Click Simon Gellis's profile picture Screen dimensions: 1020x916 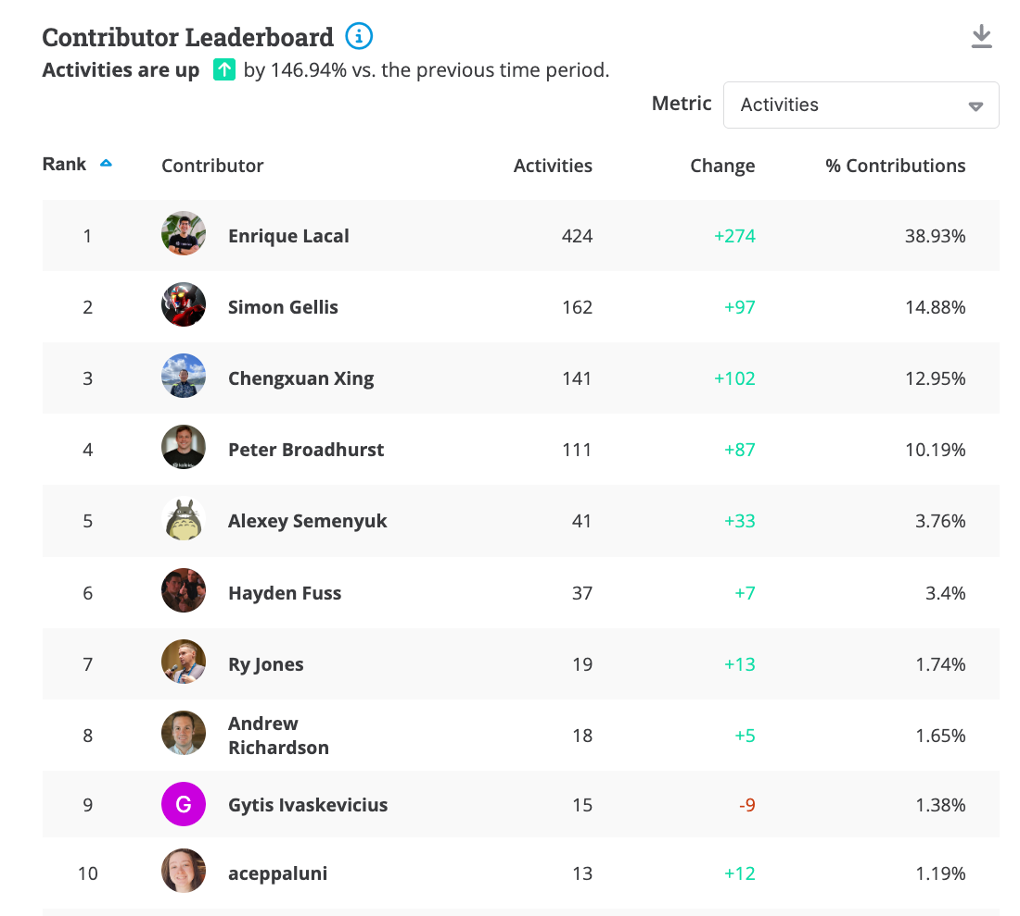click(183, 304)
